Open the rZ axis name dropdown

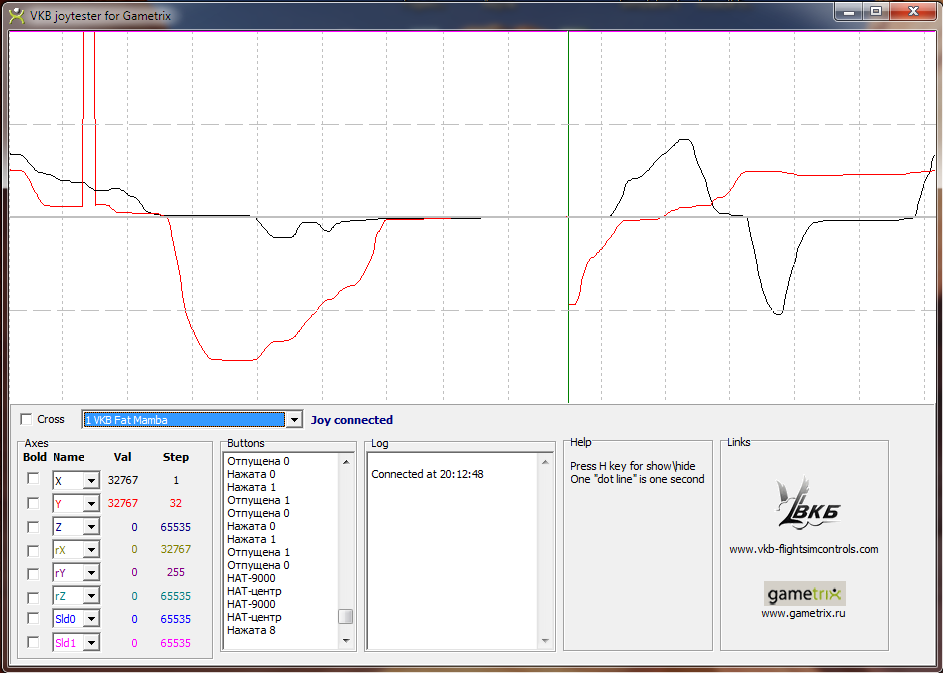[x=91, y=596]
